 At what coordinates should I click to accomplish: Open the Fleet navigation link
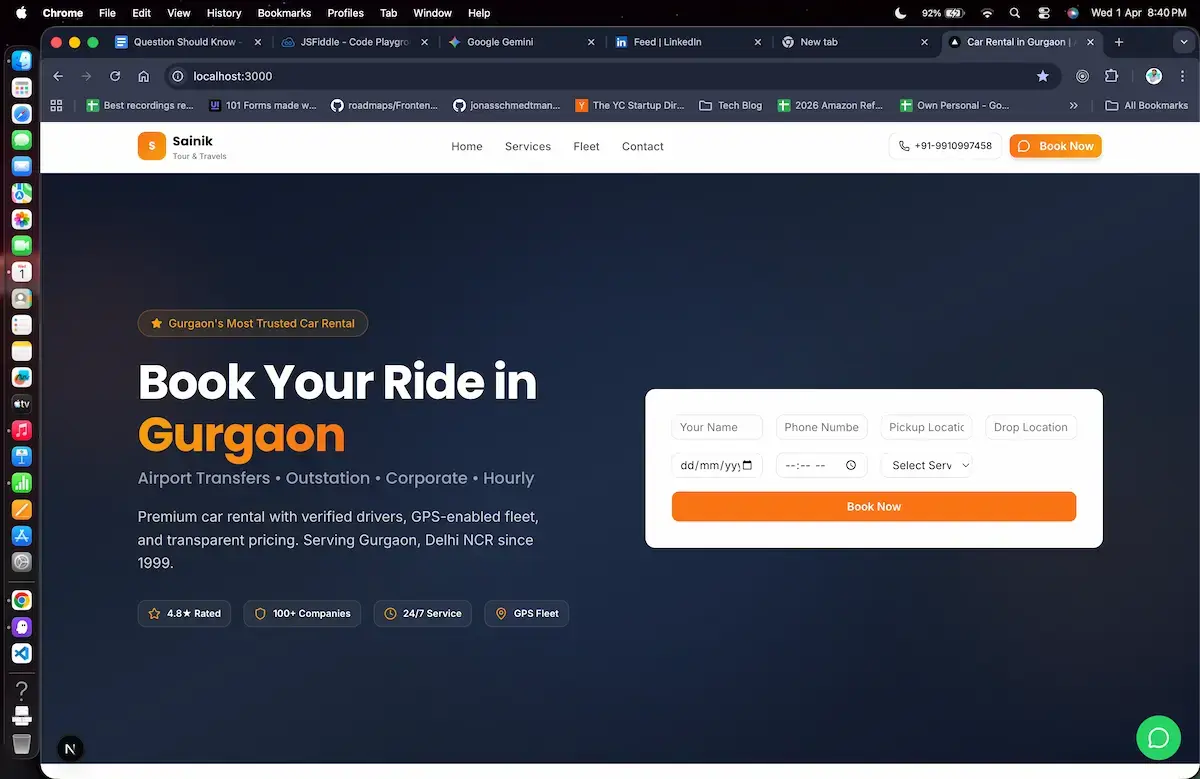point(586,146)
